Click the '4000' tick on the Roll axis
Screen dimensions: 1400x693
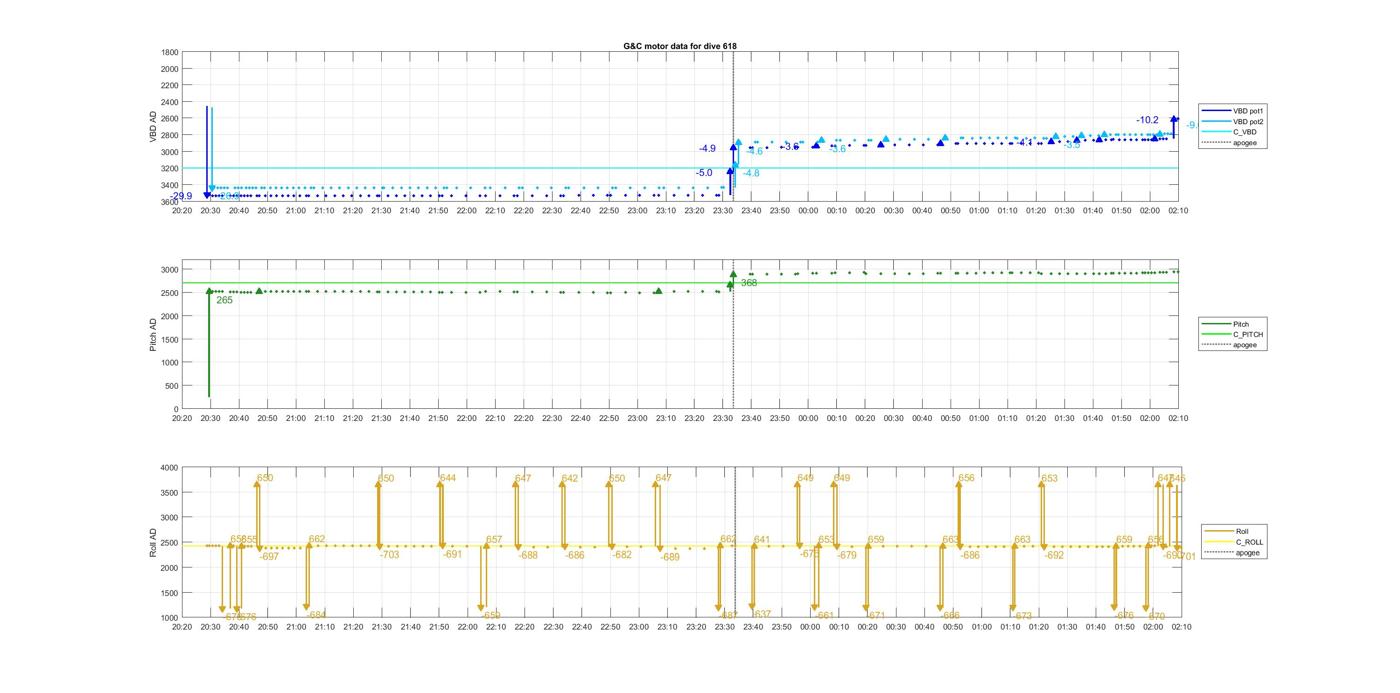coord(169,467)
